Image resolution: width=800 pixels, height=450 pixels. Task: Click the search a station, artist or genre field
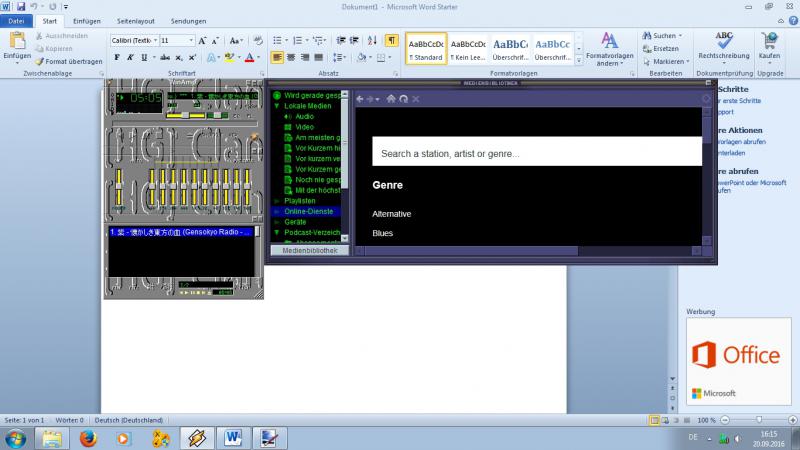(537, 151)
